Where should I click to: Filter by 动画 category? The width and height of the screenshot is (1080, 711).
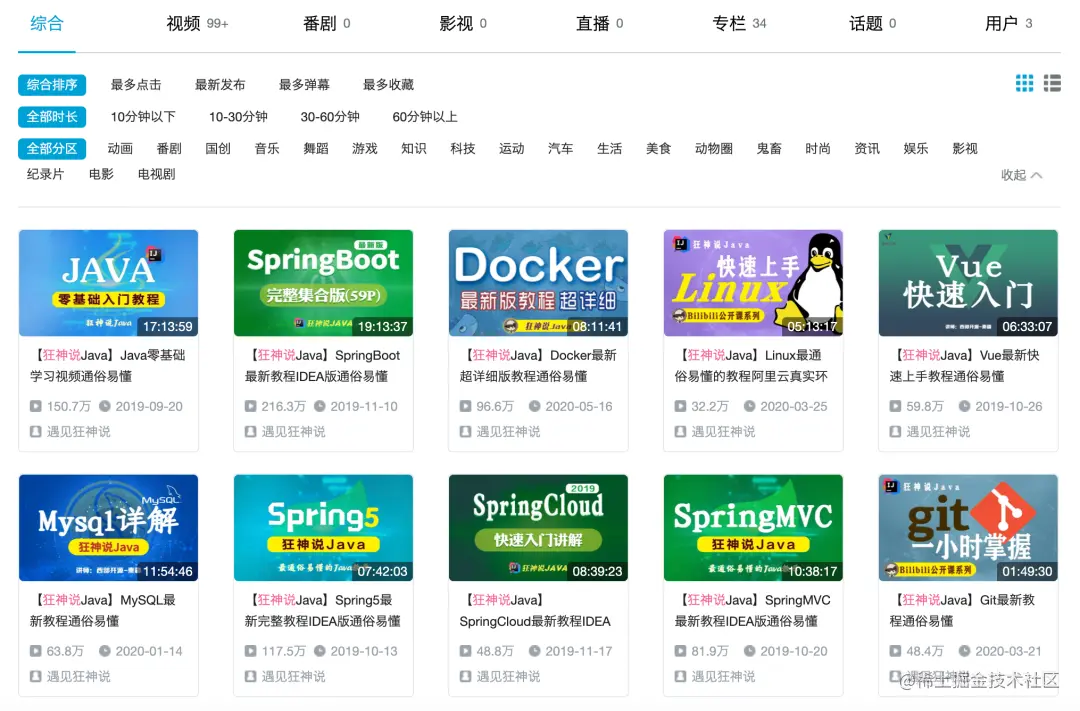coord(120,148)
